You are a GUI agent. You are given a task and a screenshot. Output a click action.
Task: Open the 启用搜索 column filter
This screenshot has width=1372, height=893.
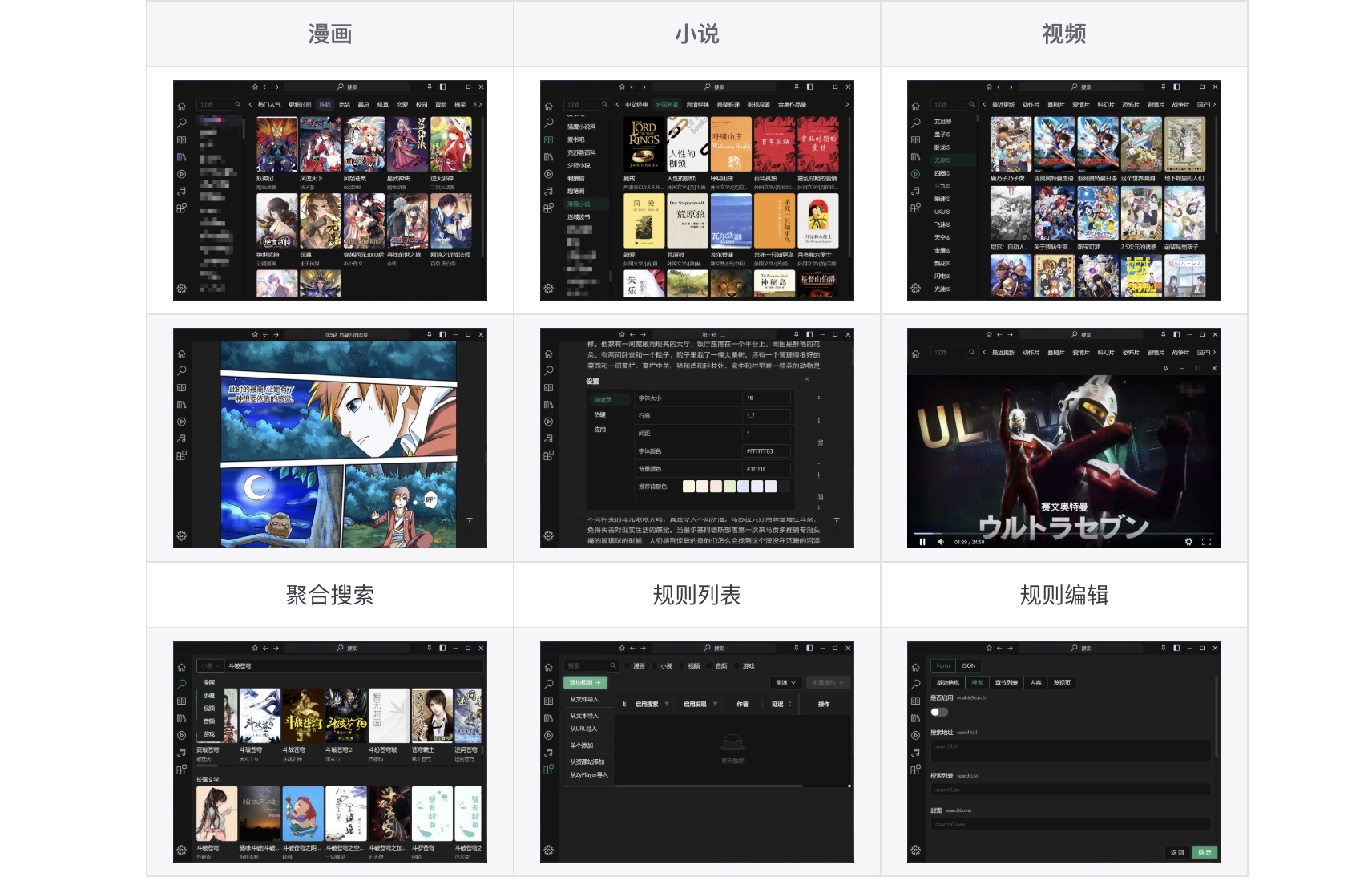[x=668, y=705]
